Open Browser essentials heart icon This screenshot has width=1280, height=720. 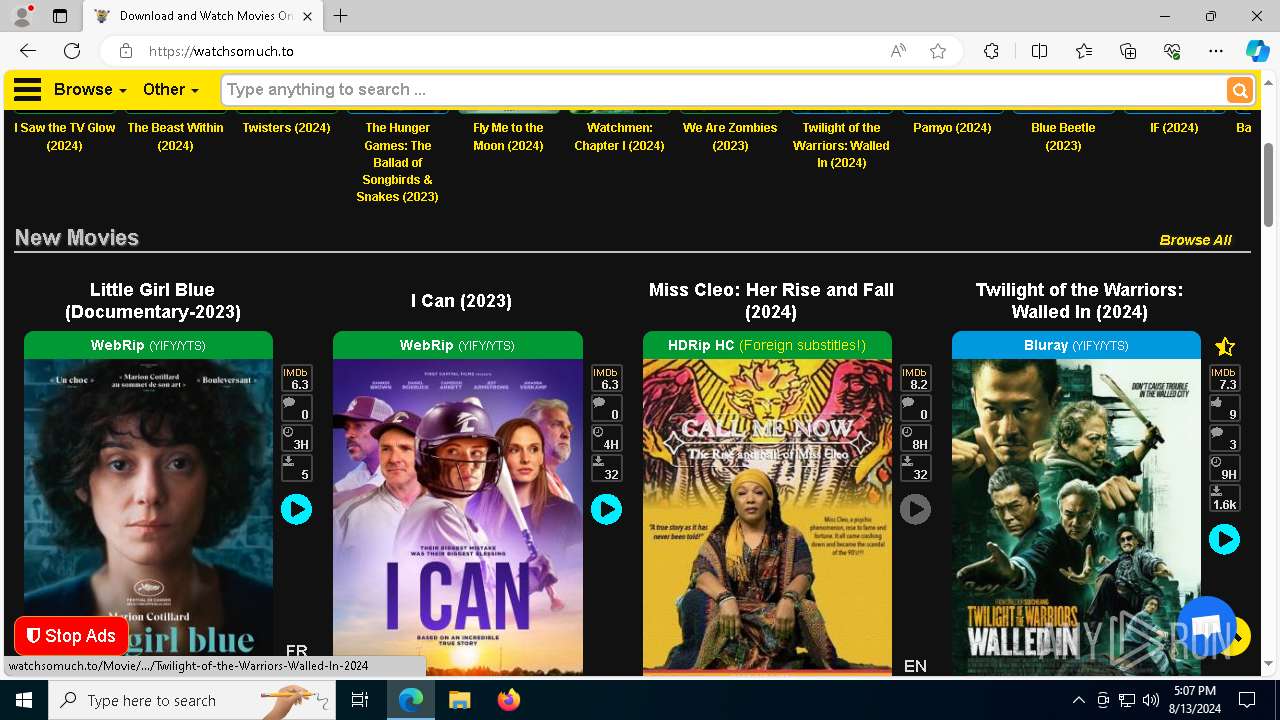[1172, 51]
